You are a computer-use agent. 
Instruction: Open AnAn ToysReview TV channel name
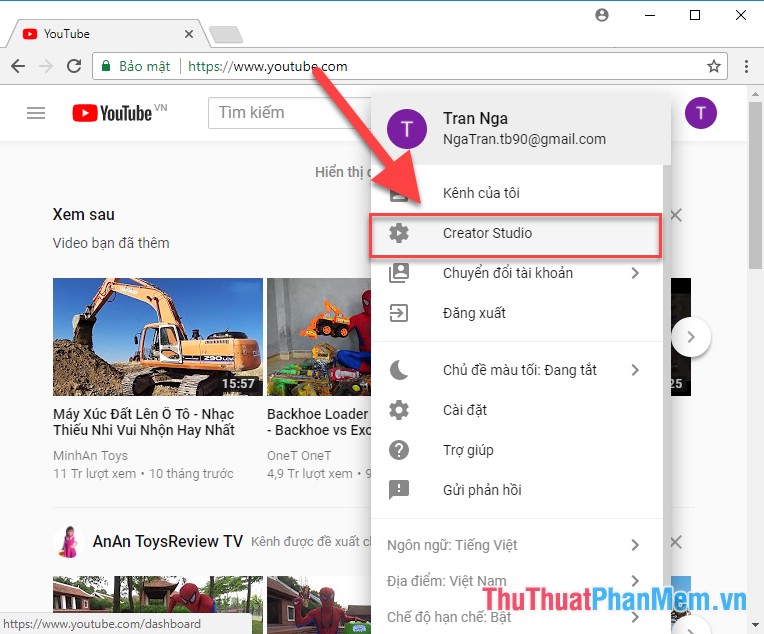tap(168, 541)
